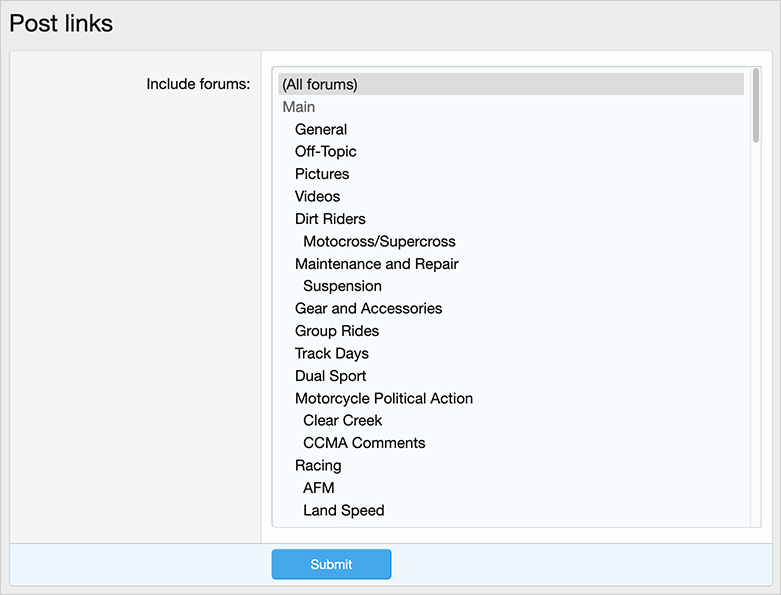Choose Dirt Riders in the forum list
This screenshot has height=595, width=781.
tap(330, 219)
